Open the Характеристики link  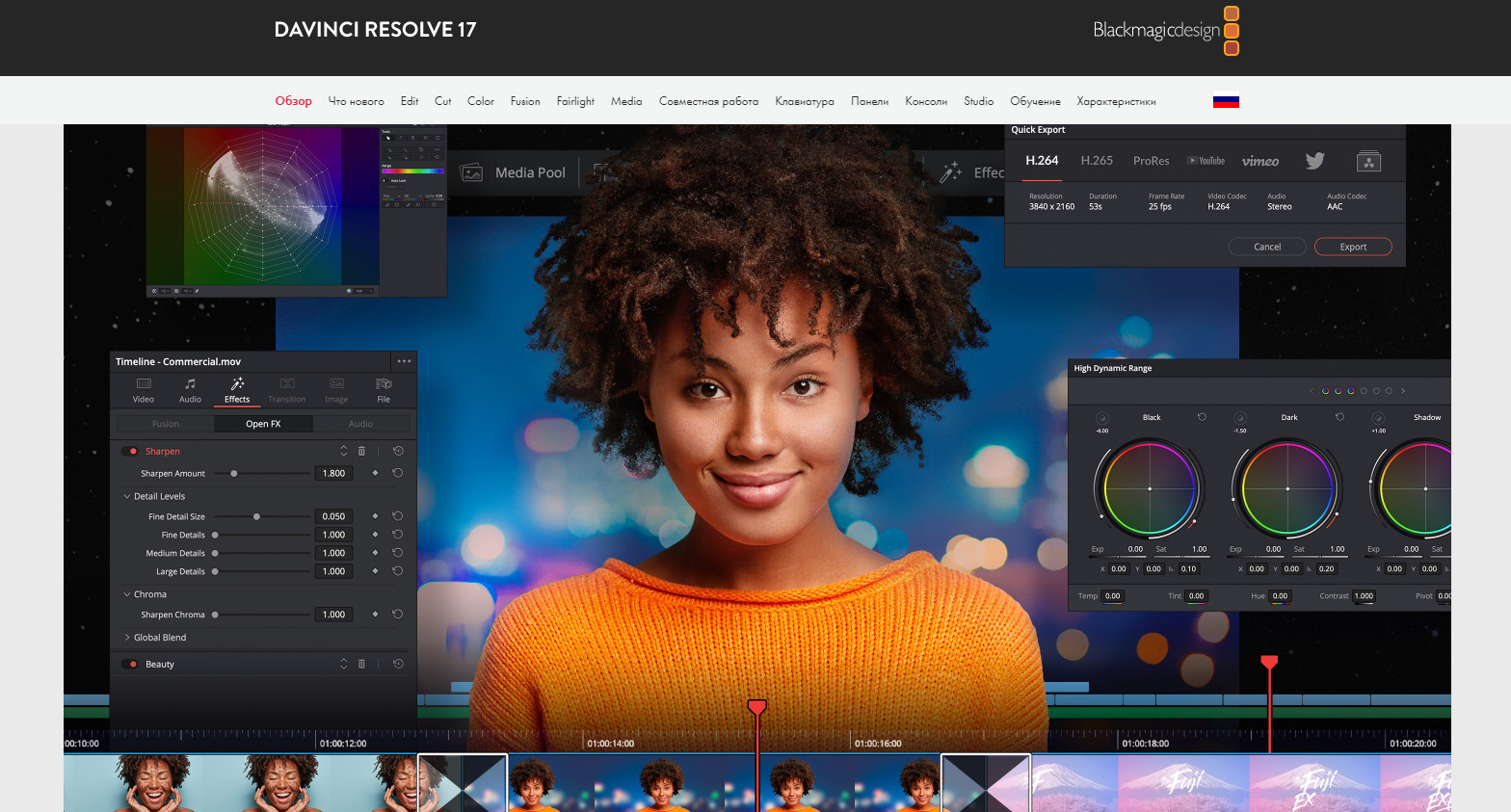pyautogui.click(x=1116, y=101)
